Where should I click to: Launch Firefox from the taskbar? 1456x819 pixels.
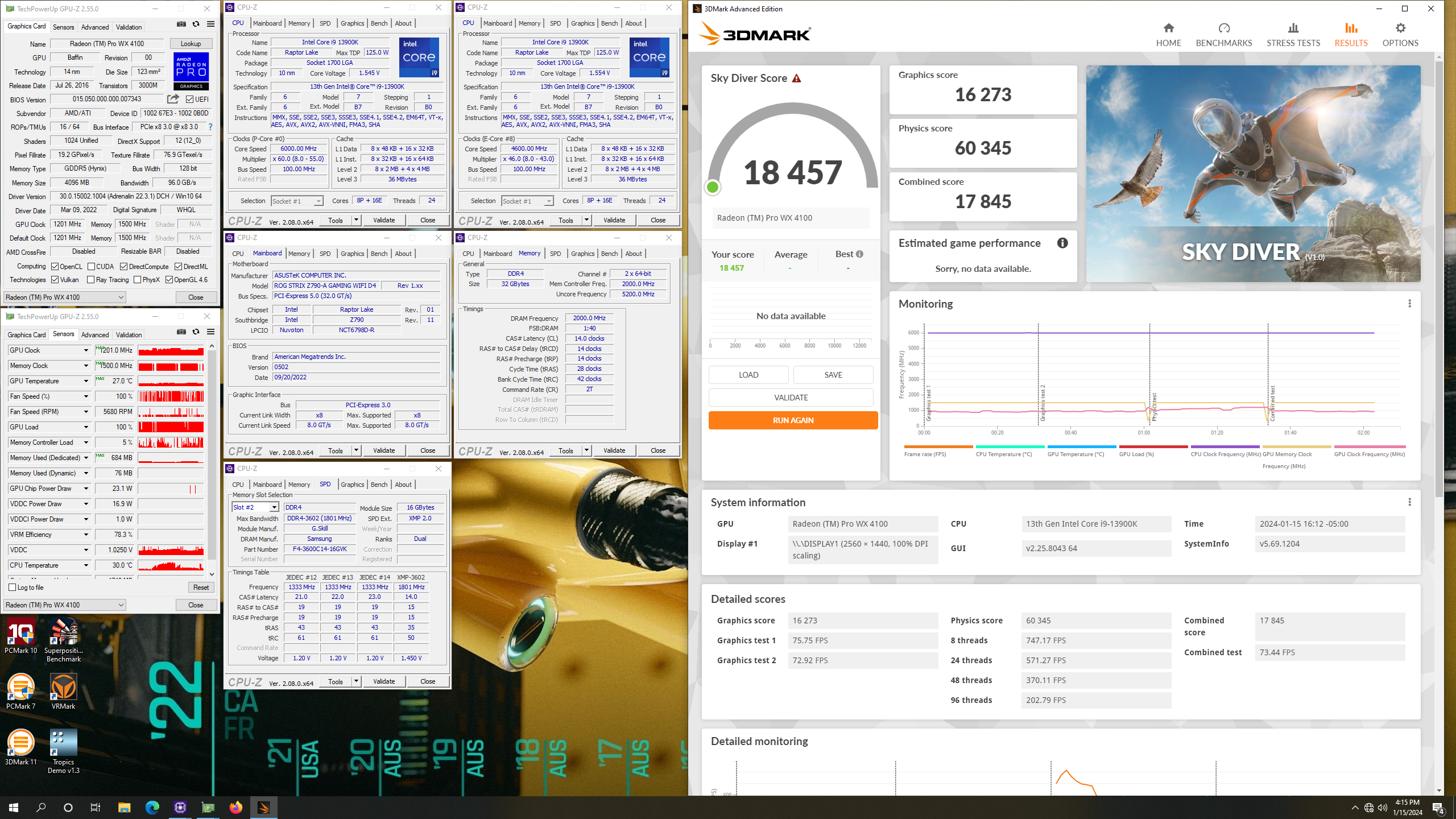(235, 807)
